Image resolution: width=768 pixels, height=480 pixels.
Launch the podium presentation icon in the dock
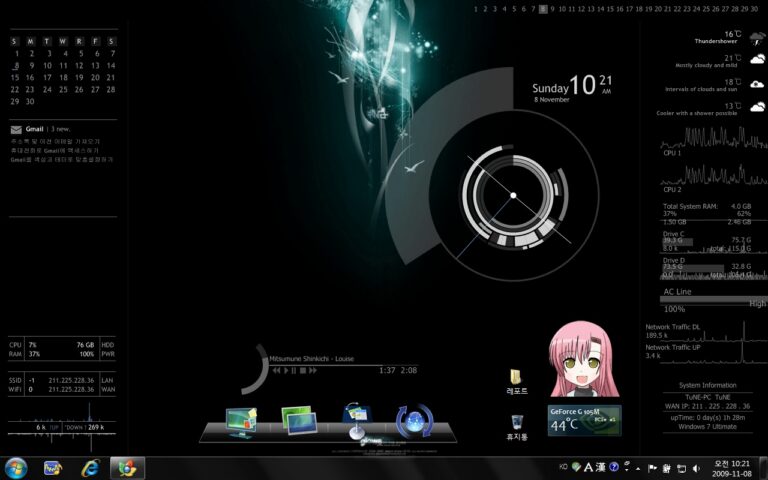click(x=357, y=420)
